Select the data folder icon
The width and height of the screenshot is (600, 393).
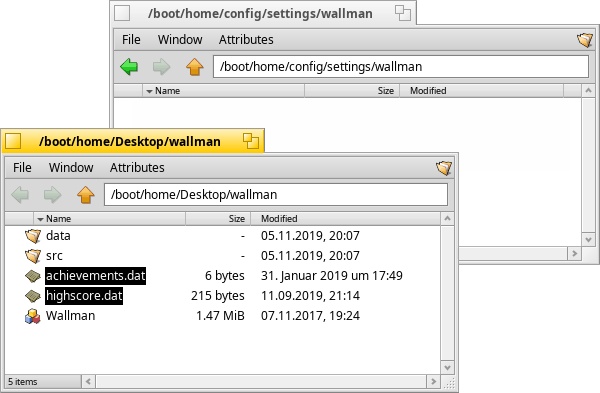coord(33,236)
